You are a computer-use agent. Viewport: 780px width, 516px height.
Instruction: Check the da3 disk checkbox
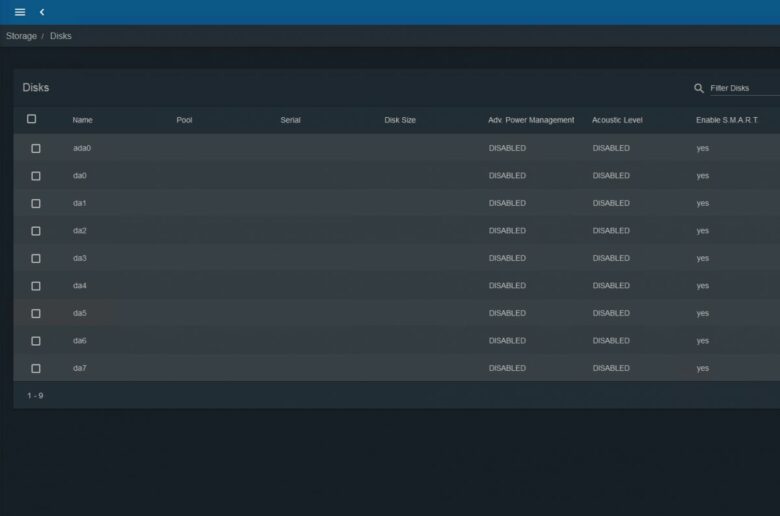point(36,259)
